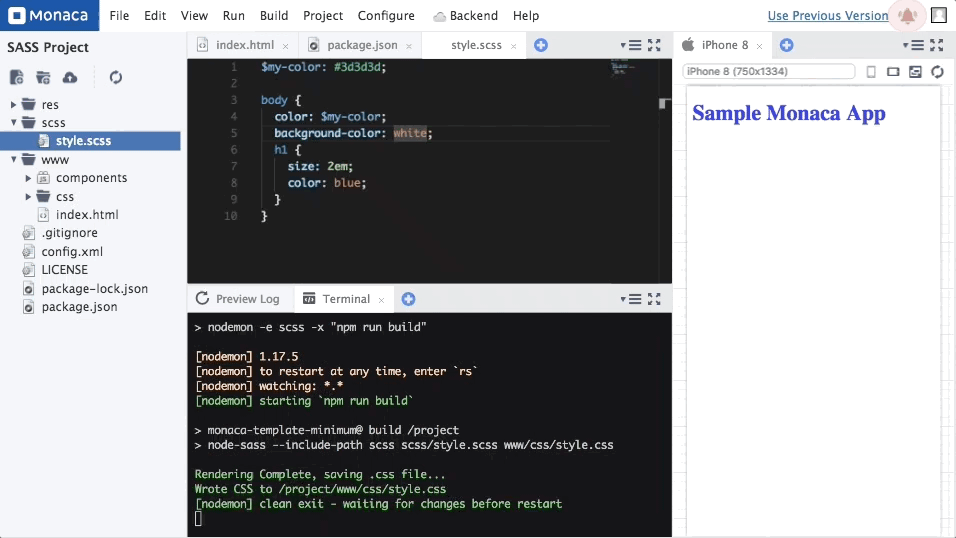
Task: Open the Help menu
Action: 526,16
